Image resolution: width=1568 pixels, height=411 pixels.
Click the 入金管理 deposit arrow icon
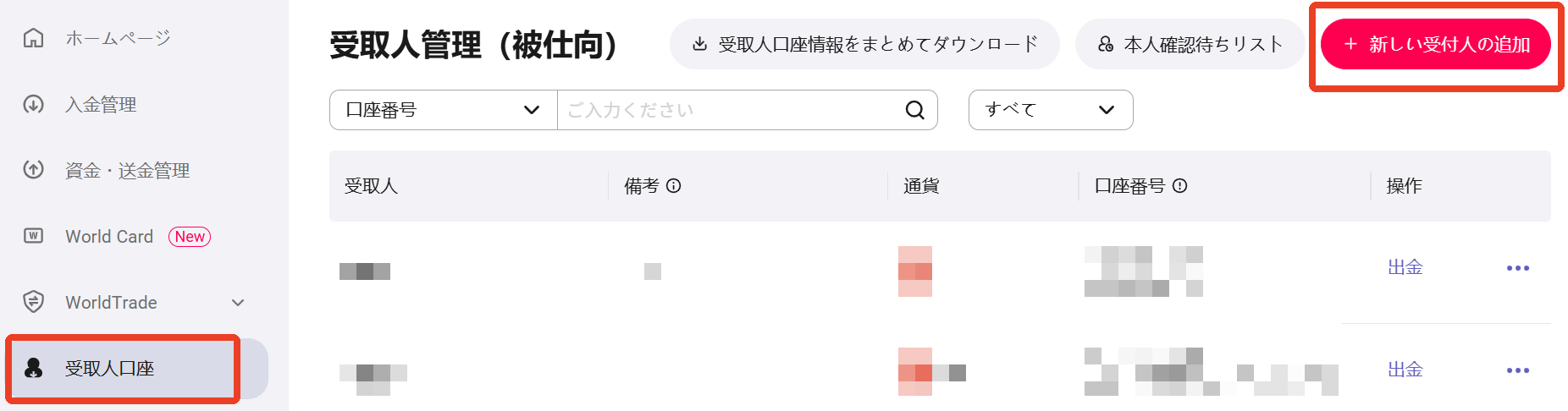[x=33, y=104]
